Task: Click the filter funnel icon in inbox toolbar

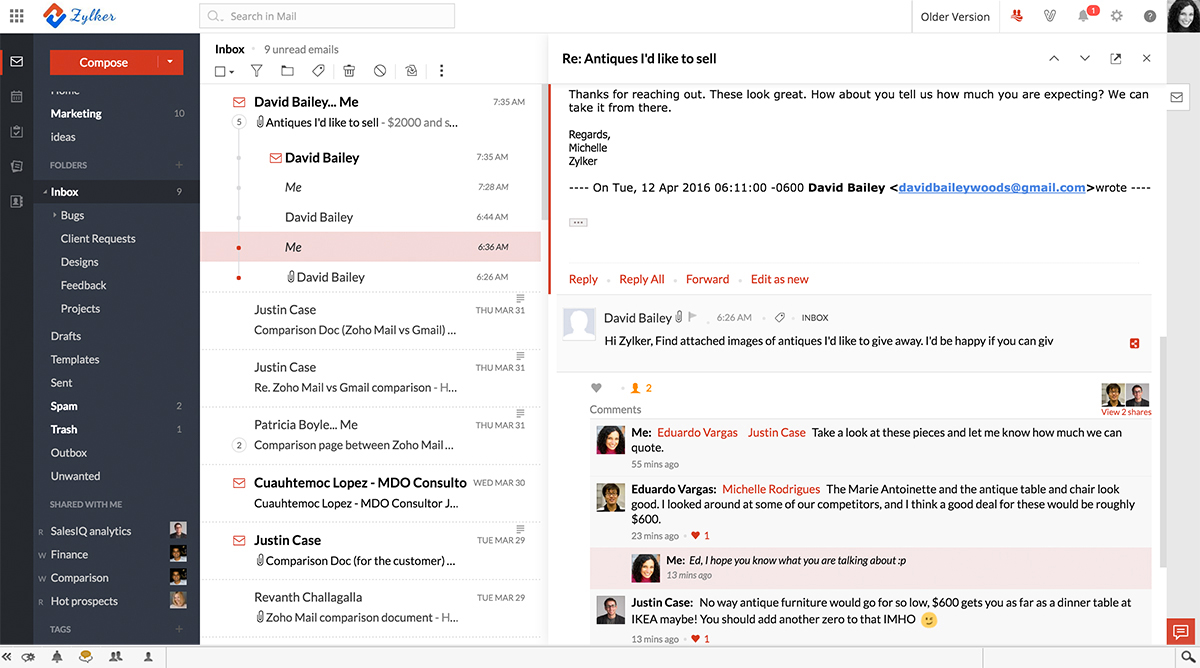Action: 256,71
